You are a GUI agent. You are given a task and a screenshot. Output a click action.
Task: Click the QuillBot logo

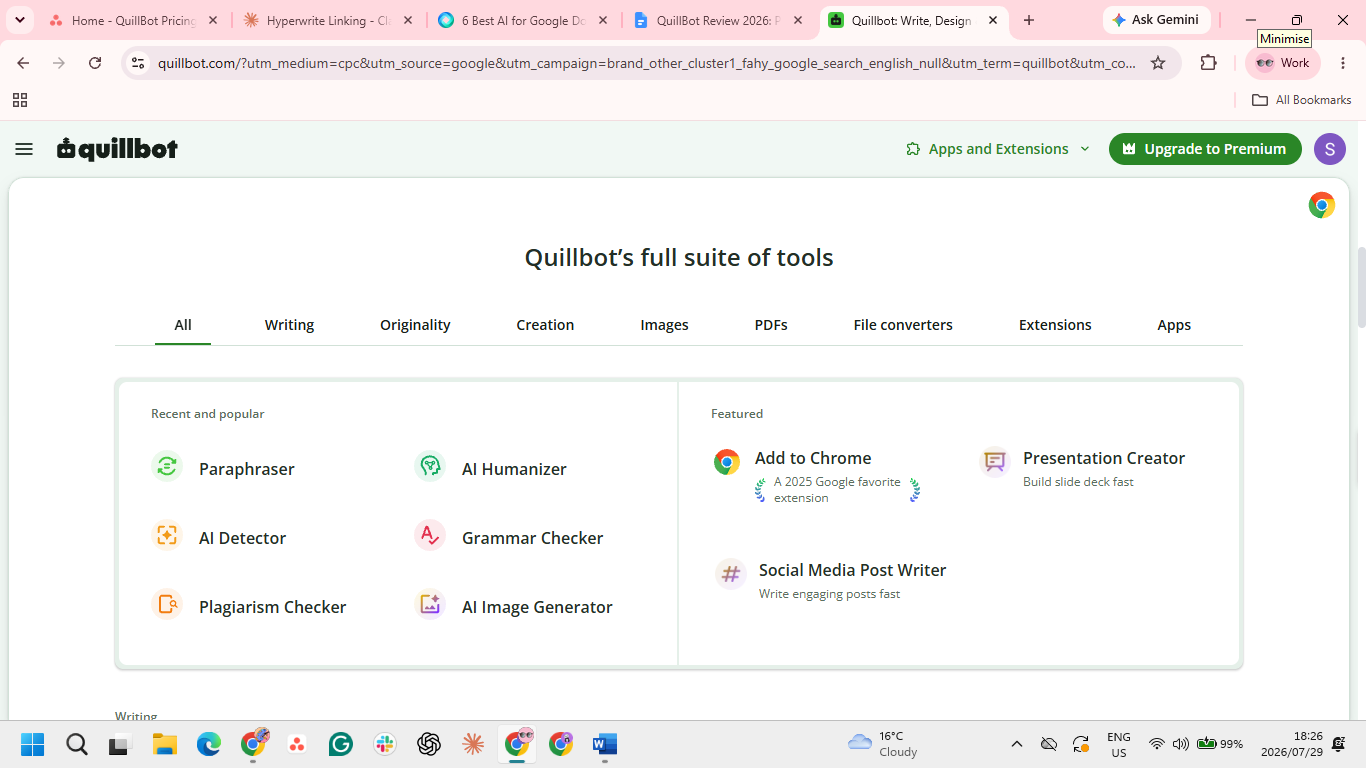point(117,149)
